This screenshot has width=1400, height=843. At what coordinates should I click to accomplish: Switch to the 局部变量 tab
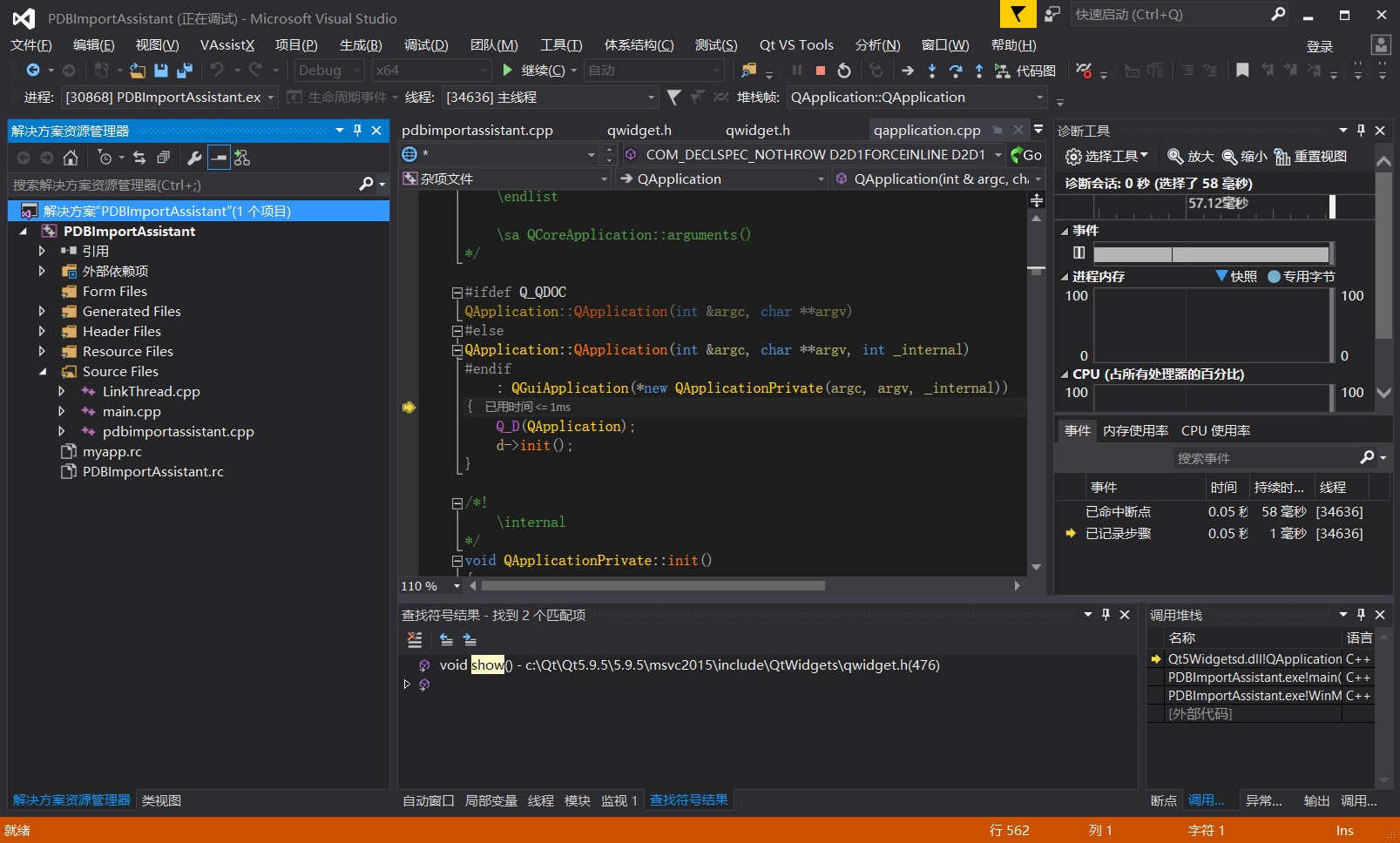[x=491, y=800]
